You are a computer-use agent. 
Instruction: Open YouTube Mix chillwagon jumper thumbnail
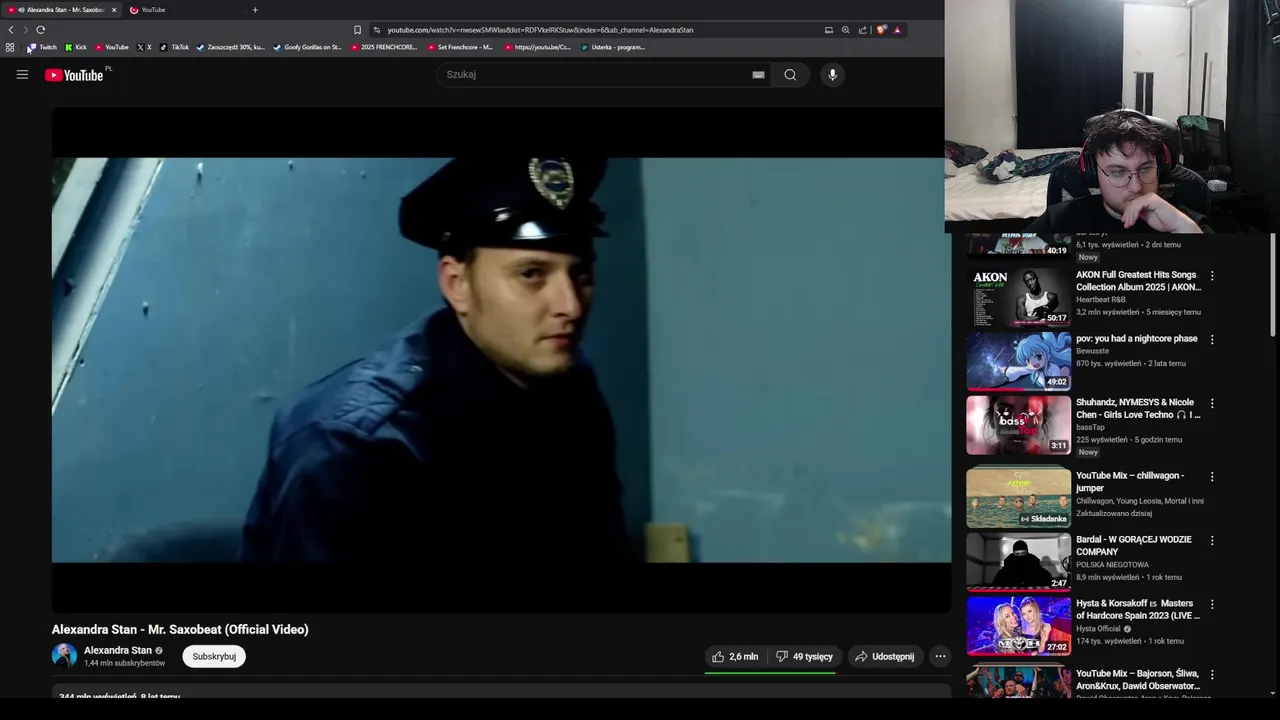[1018, 498]
